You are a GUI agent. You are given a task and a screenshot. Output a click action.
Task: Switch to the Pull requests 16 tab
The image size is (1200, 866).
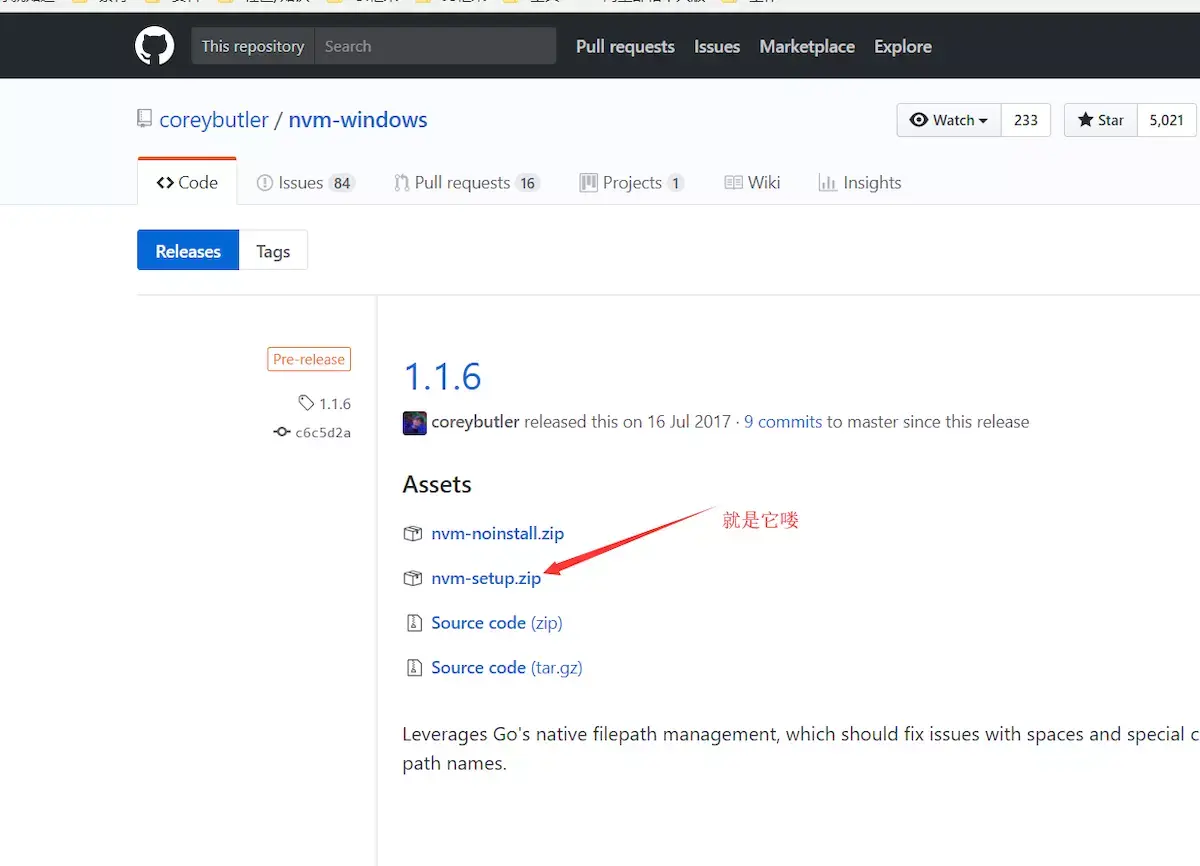(x=467, y=182)
